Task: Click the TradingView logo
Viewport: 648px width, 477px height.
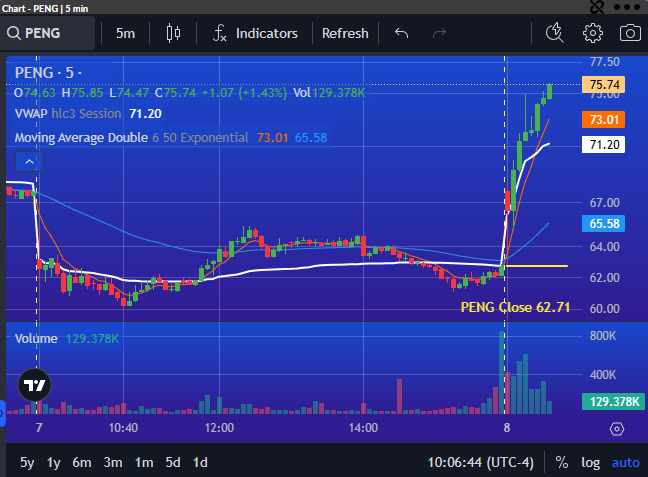Action: 34,385
